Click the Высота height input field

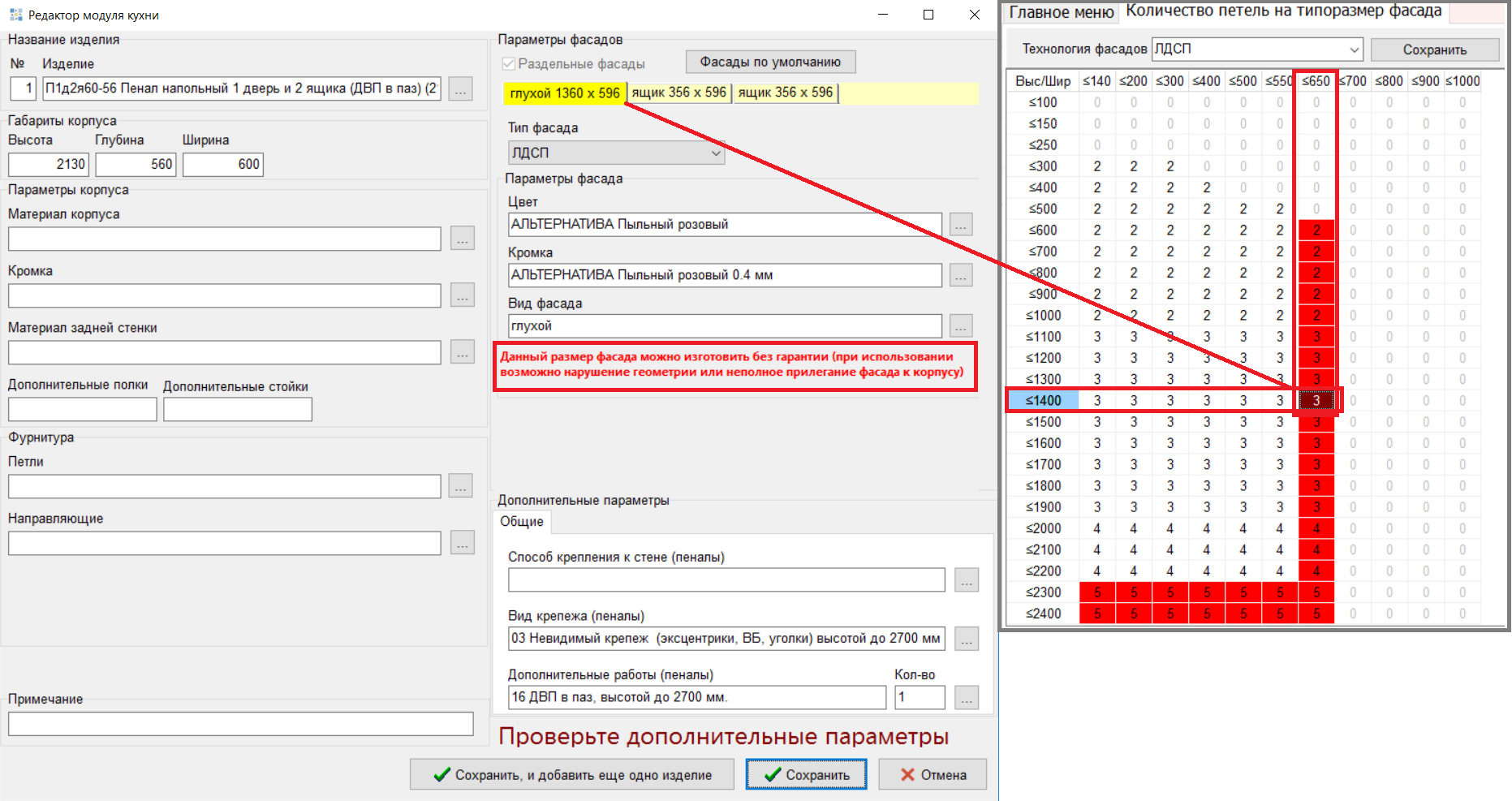pos(48,165)
